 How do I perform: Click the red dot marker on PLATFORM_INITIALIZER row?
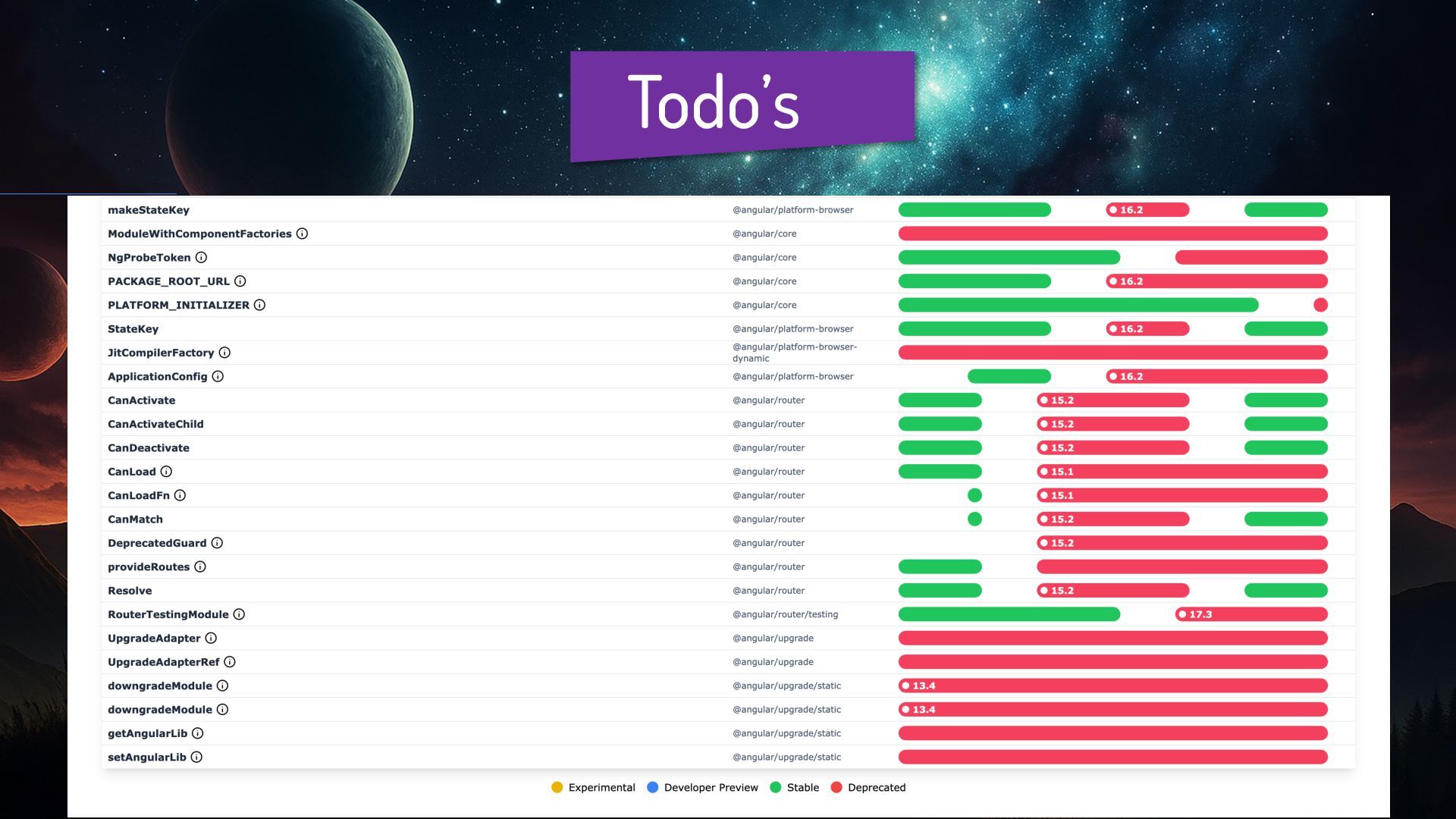(1320, 305)
